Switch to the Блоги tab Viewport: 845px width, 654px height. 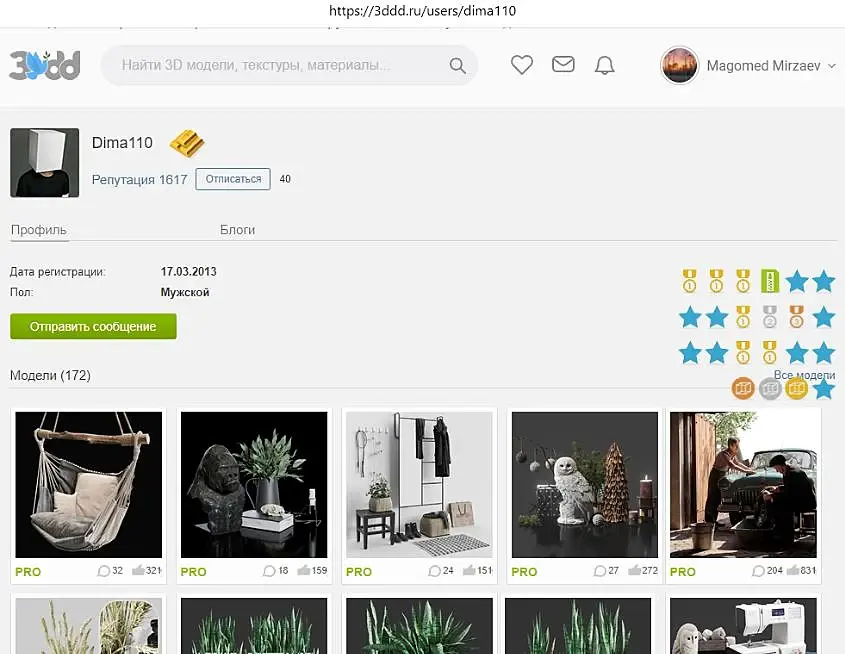click(237, 229)
